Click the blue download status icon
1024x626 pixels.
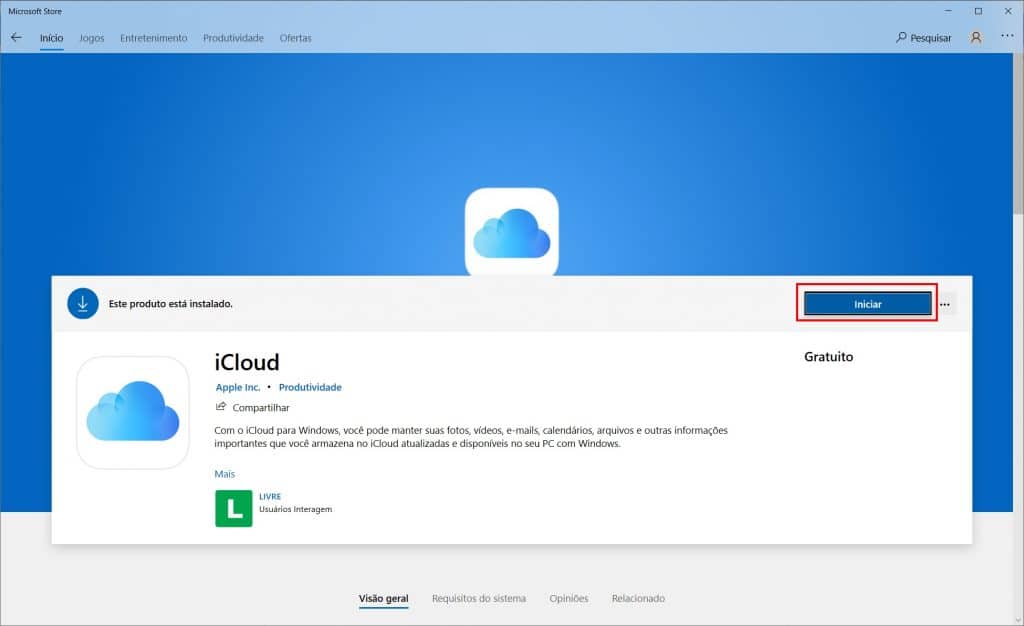pyautogui.click(x=83, y=304)
